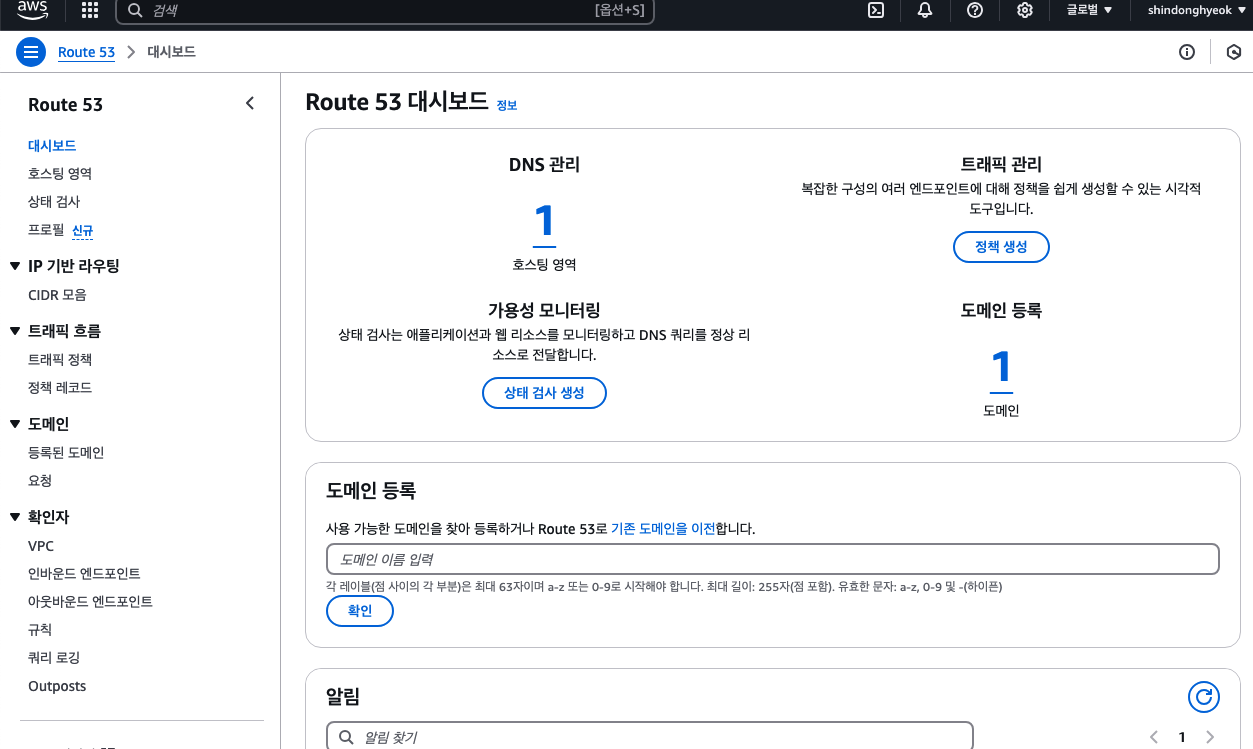Image resolution: width=1253 pixels, height=749 pixels.
Task: Open the settings gear icon
Action: pos(1025,10)
